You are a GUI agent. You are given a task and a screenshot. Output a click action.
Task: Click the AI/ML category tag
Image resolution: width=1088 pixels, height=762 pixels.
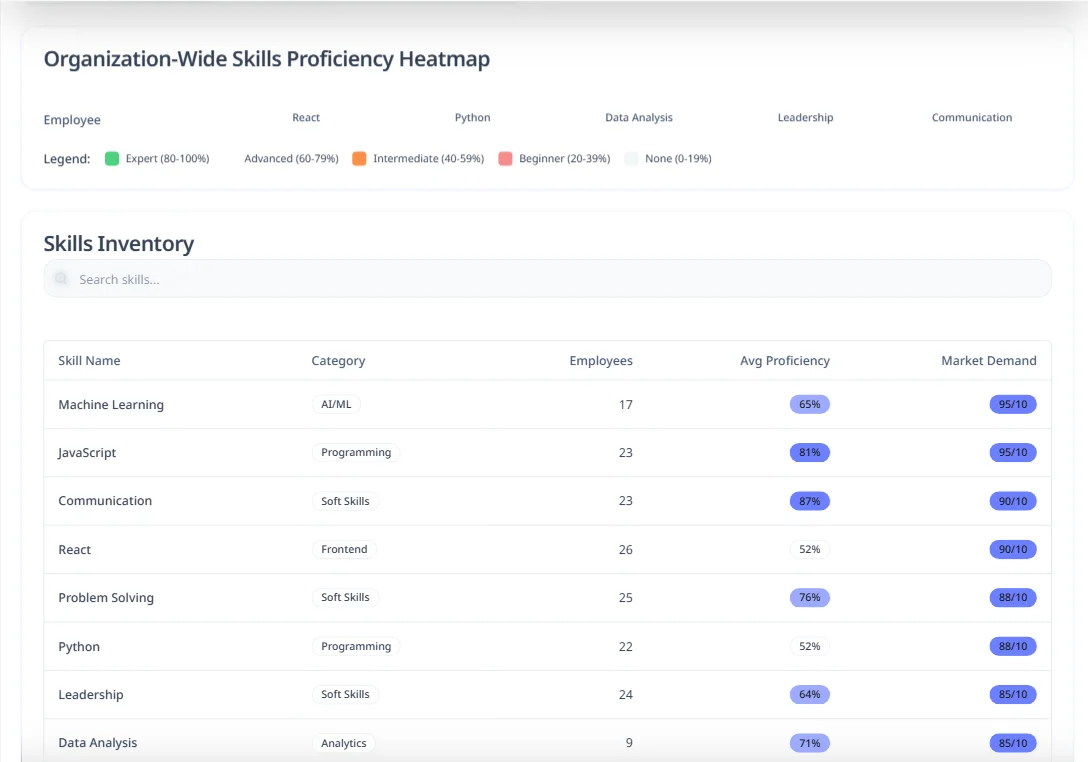coord(336,404)
